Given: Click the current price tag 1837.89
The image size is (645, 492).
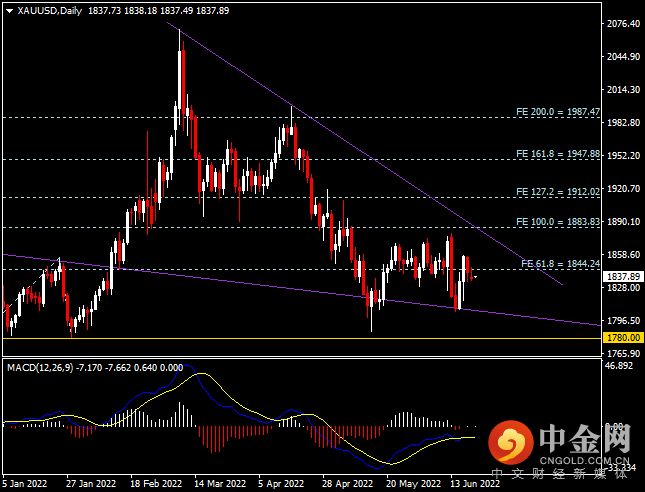Looking at the screenshot, I should pyautogui.click(x=623, y=276).
